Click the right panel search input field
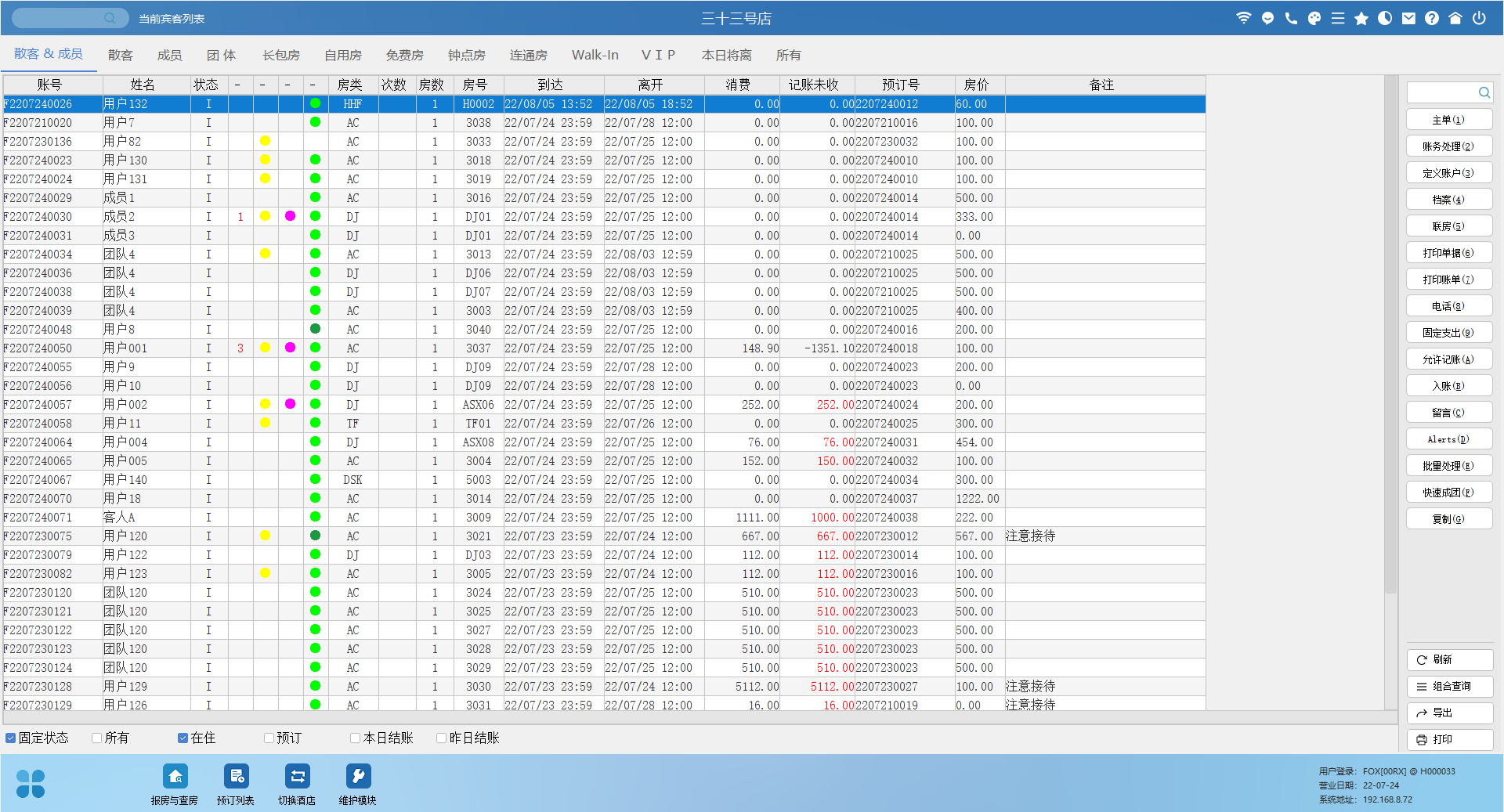The width and height of the screenshot is (1504, 812). tap(1442, 92)
